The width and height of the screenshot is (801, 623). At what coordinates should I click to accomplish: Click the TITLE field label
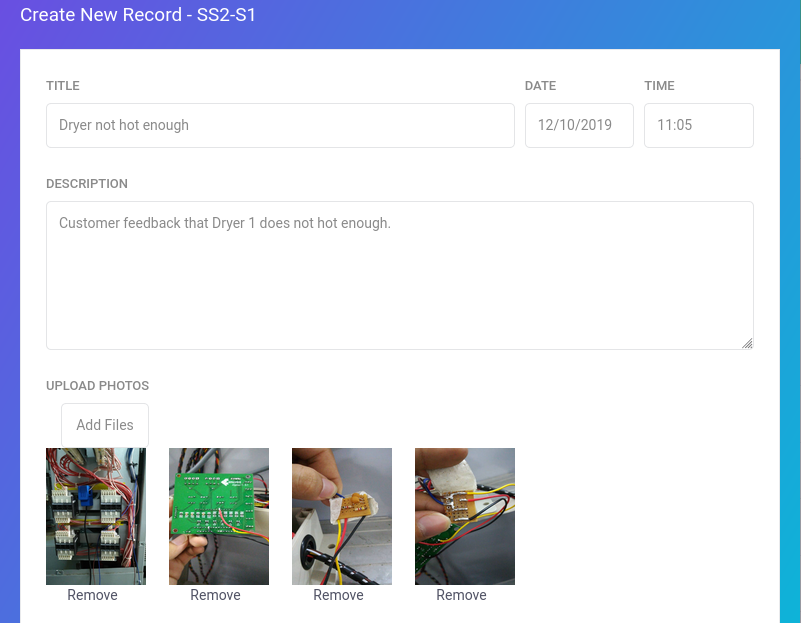(x=63, y=86)
